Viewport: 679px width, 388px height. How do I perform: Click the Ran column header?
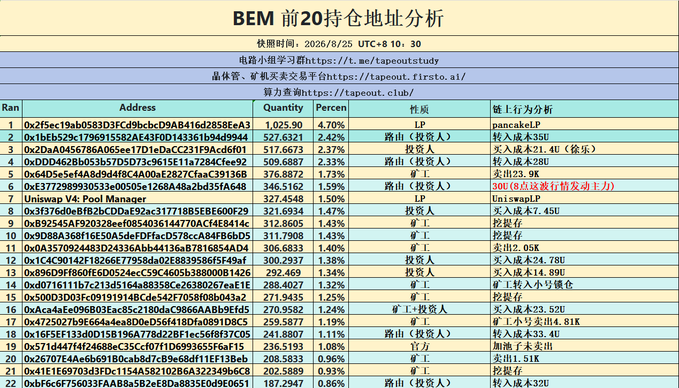click(x=11, y=108)
